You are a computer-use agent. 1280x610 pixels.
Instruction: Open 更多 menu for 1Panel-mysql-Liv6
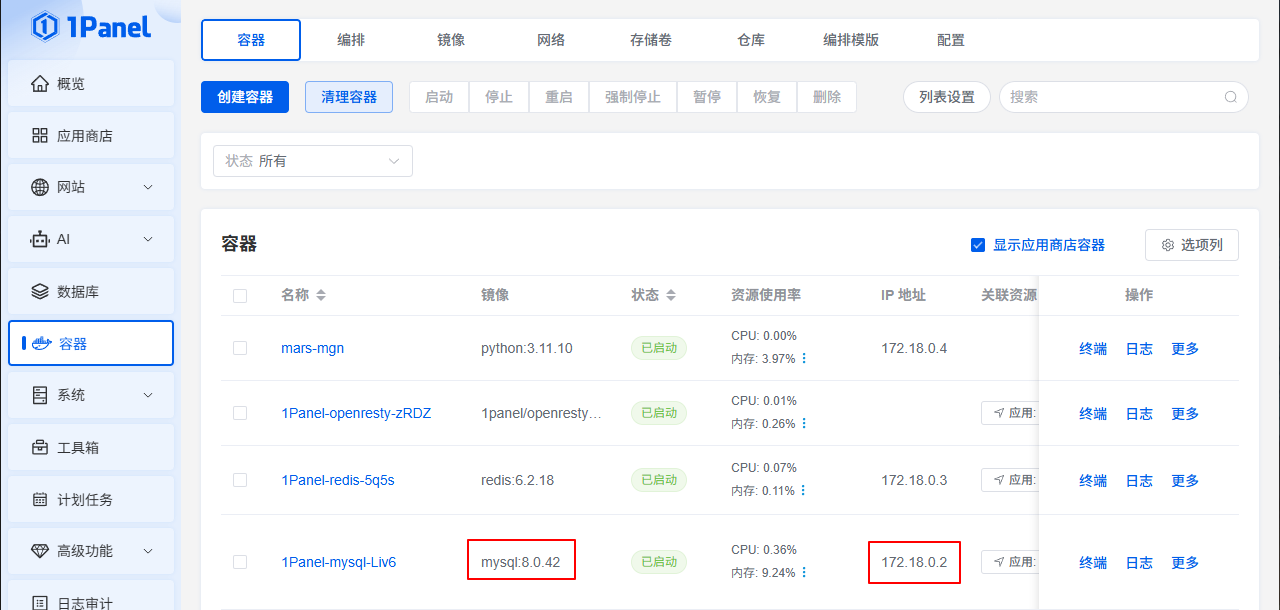click(x=1185, y=562)
